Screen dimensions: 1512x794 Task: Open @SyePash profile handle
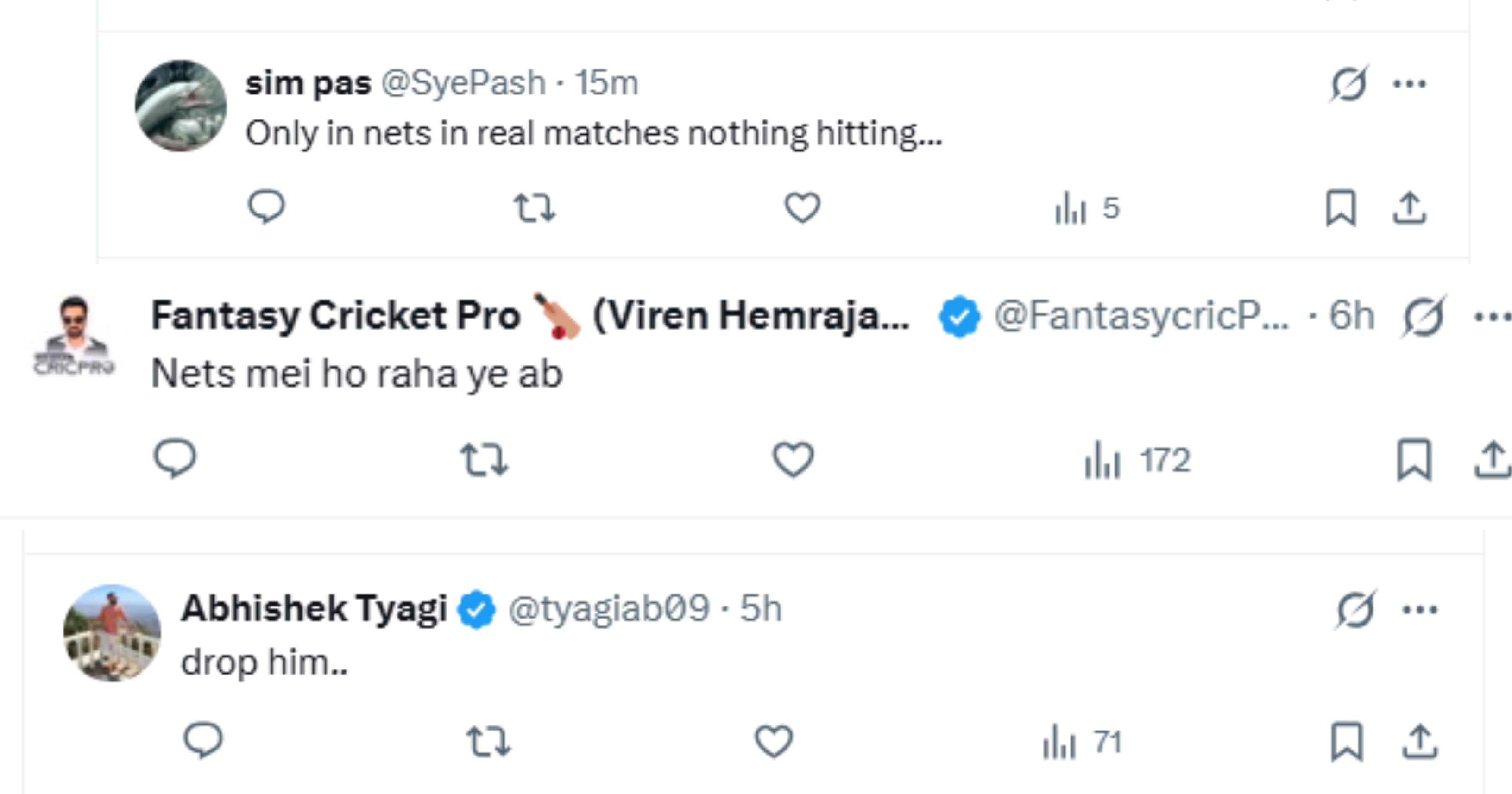pos(463,83)
